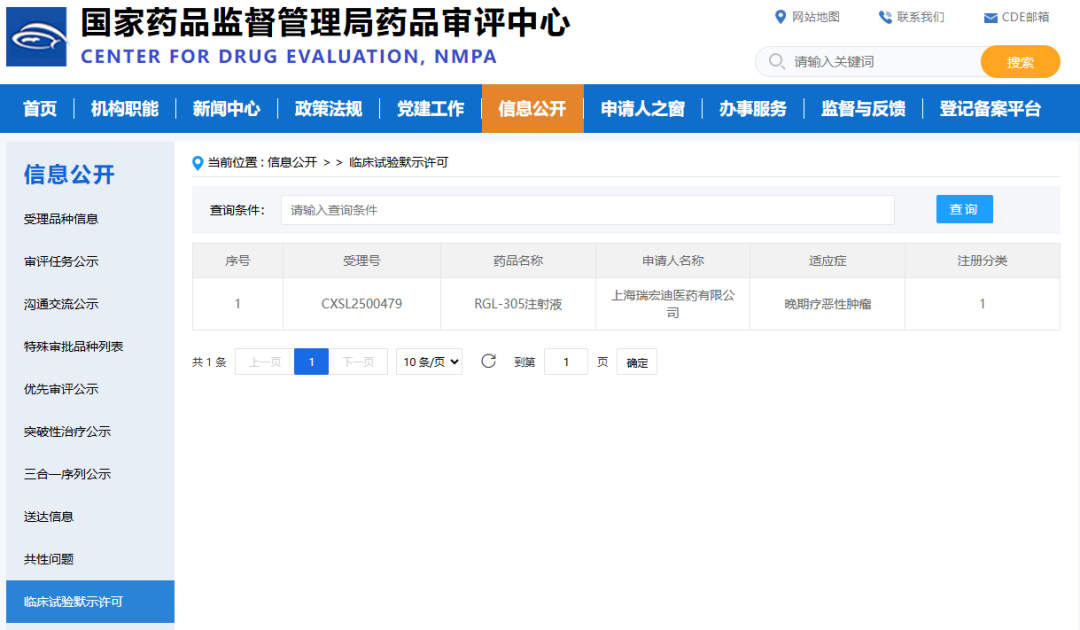This screenshot has height=630, width=1080.
Task: Open the 政策法规 menu
Action: tap(329, 109)
